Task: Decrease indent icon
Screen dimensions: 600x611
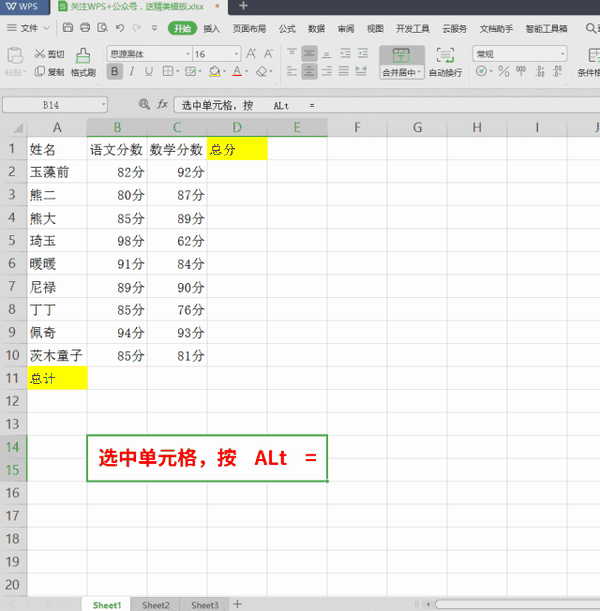Action: [x=345, y=53]
